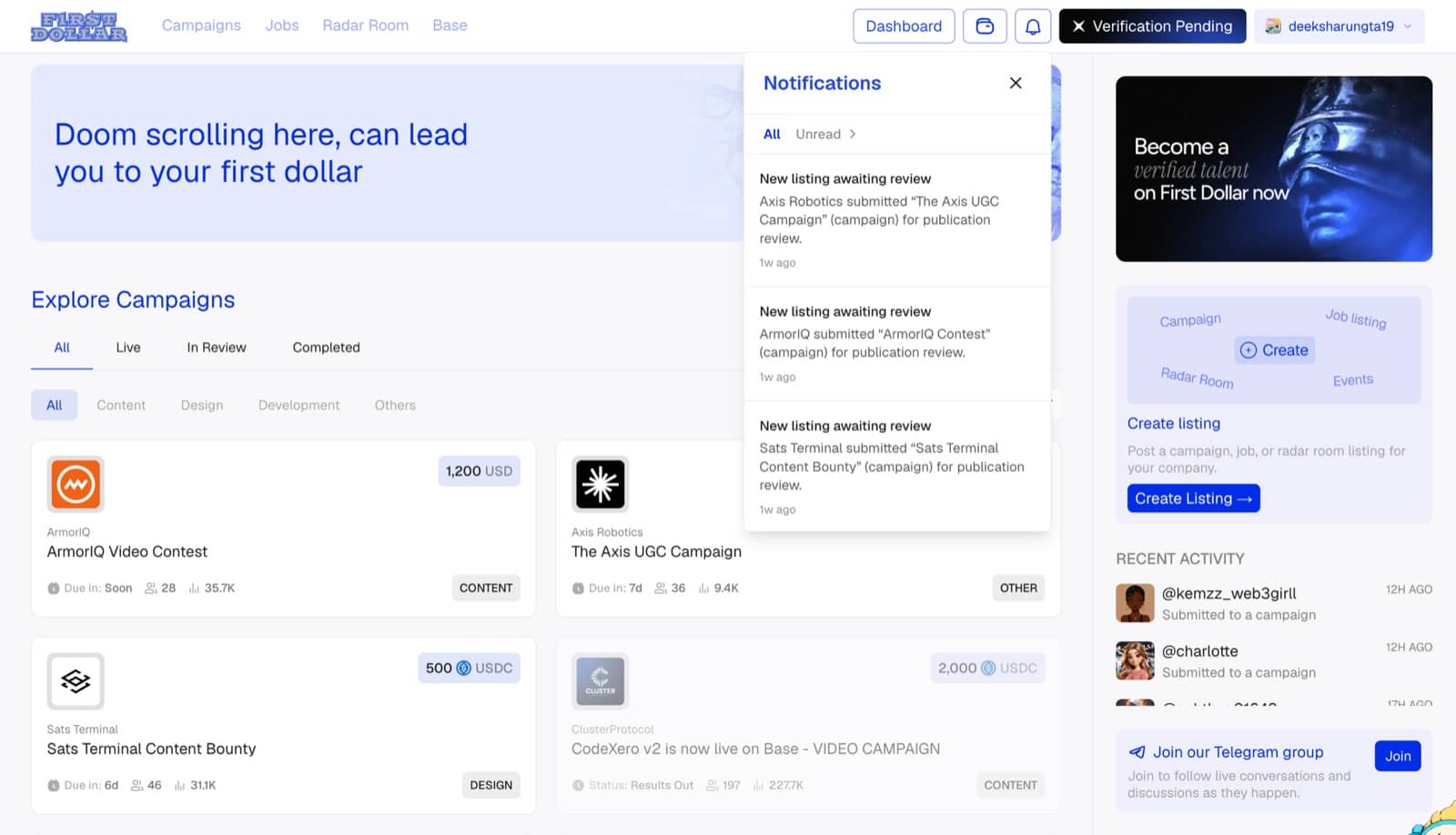
Task: Go to Radar Room navigation item
Action: click(x=366, y=25)
